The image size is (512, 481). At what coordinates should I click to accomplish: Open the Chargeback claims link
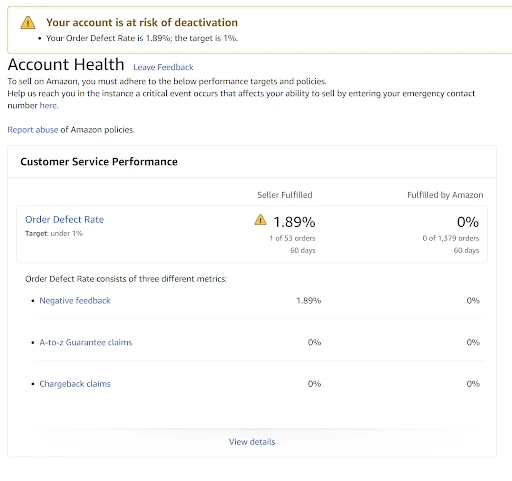point(75,384)
